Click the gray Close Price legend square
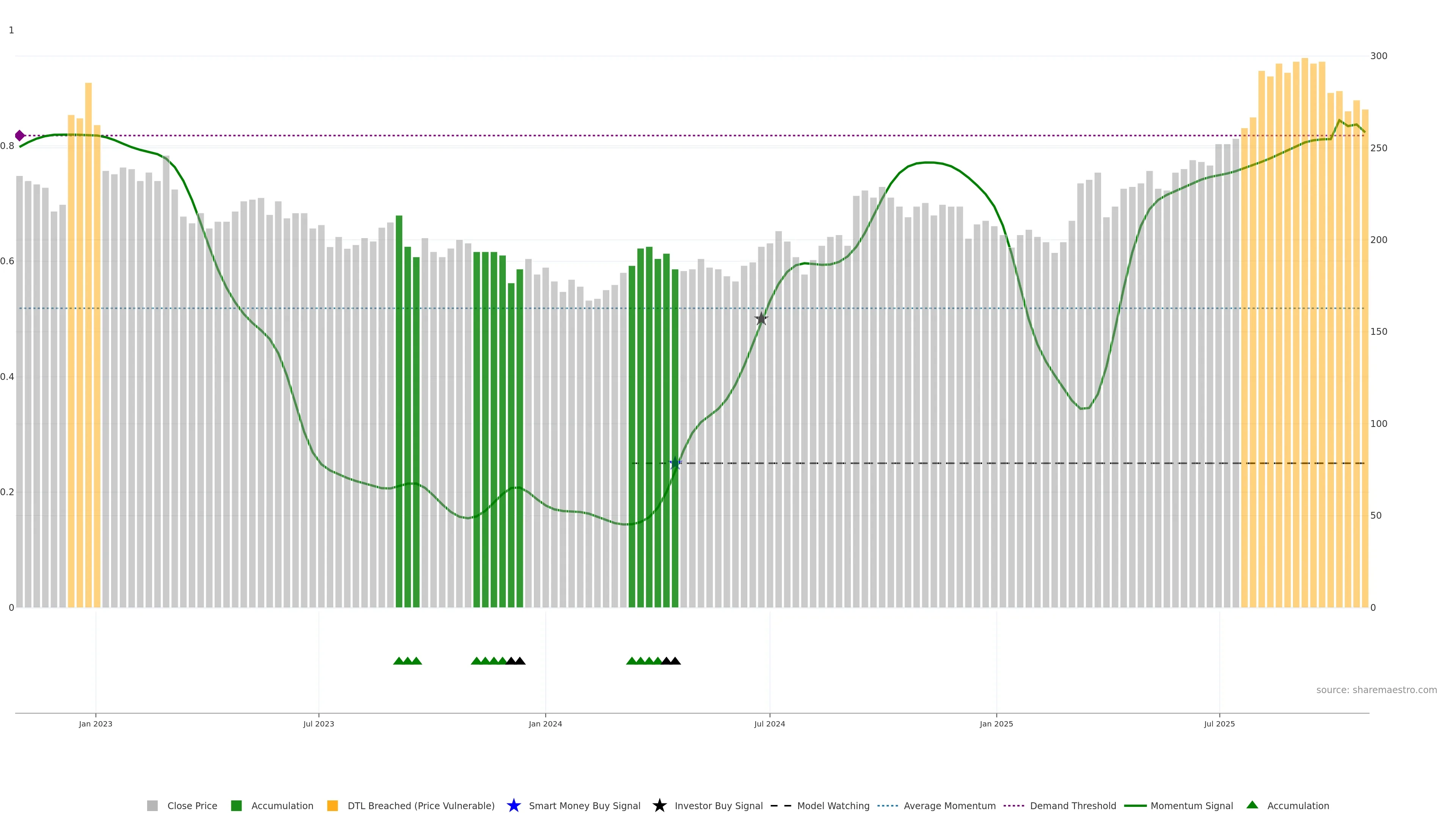1456x819 pixels. point(152,805)
